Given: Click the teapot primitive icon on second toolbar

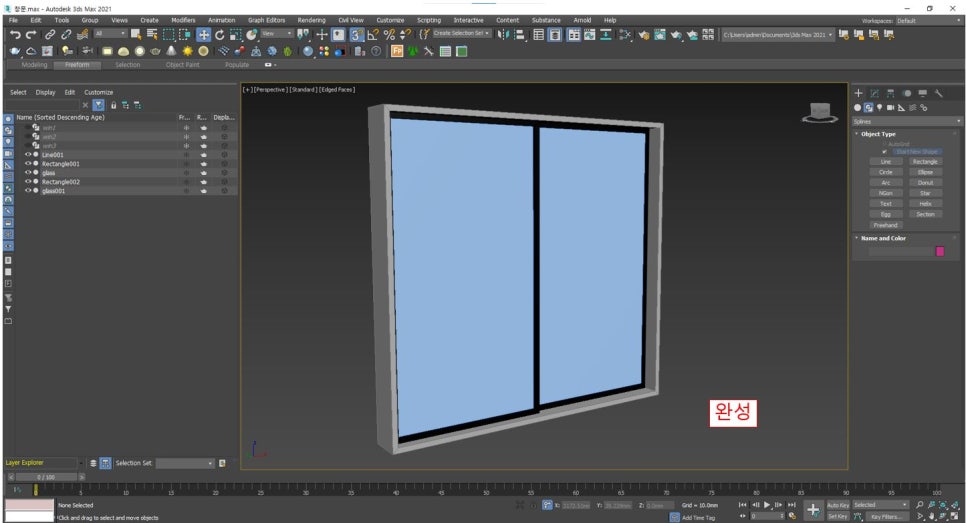Looking at the screenshot, I should [x=155, y=51].
